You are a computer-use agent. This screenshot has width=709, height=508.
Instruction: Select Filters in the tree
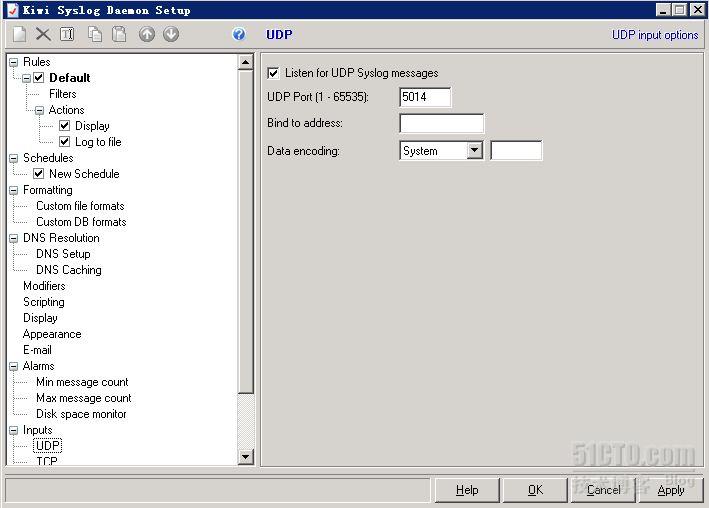[x=62, y=94]
